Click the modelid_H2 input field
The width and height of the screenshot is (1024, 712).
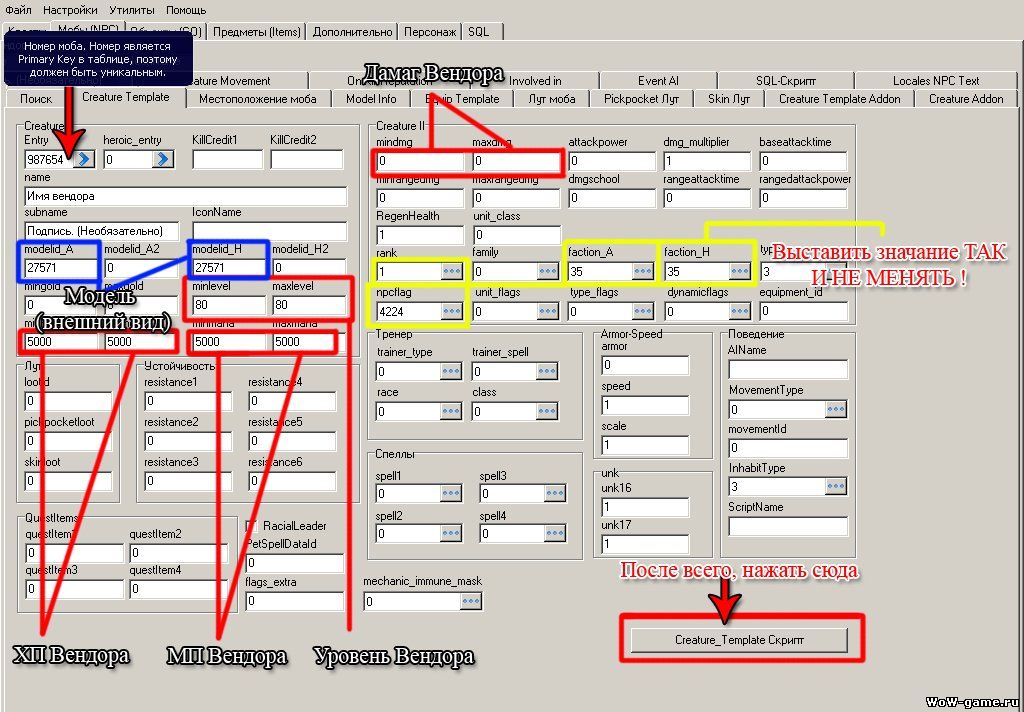pos(308,267)
